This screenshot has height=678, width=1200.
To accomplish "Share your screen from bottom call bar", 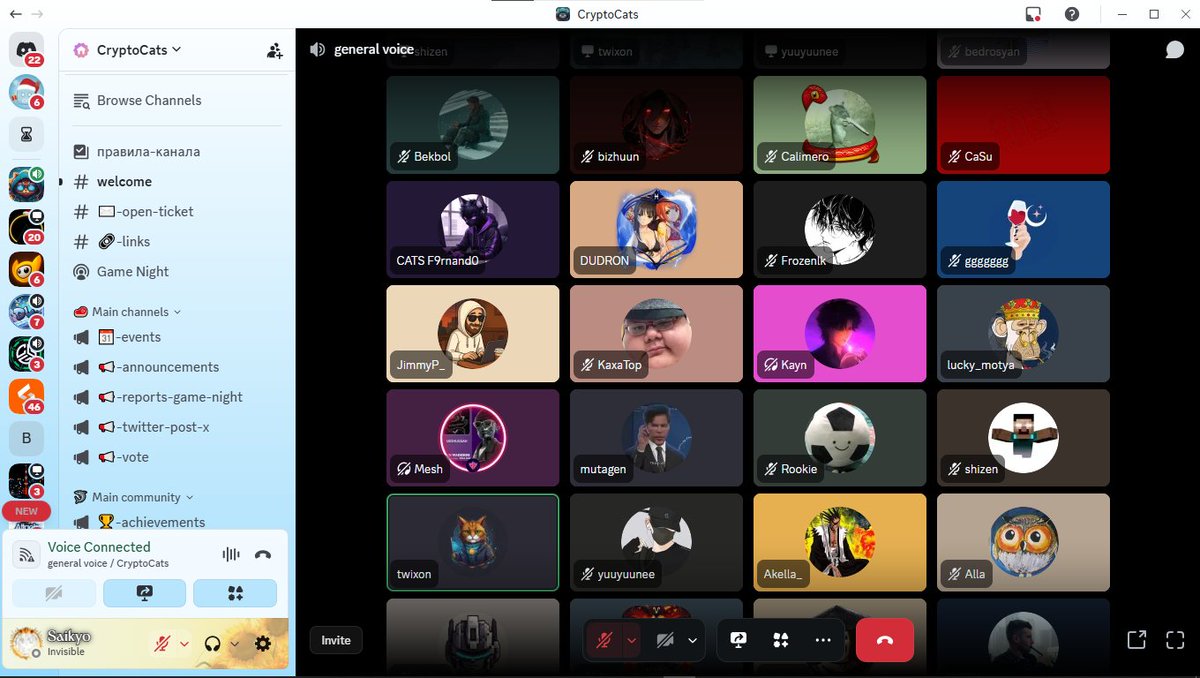I will [x=739, y=640].
